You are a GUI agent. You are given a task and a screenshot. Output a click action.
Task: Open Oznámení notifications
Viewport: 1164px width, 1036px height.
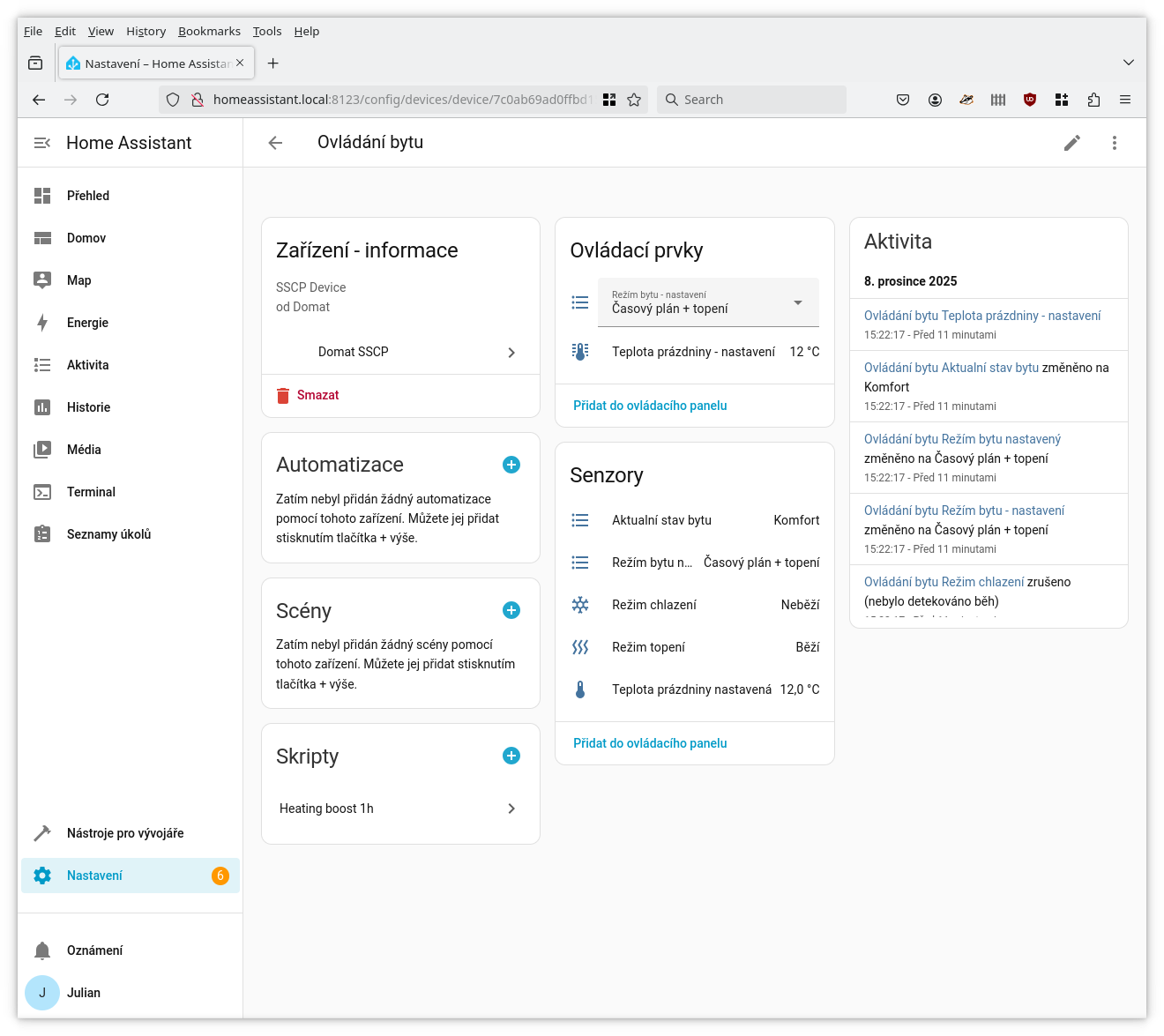[x=131, y=950]
